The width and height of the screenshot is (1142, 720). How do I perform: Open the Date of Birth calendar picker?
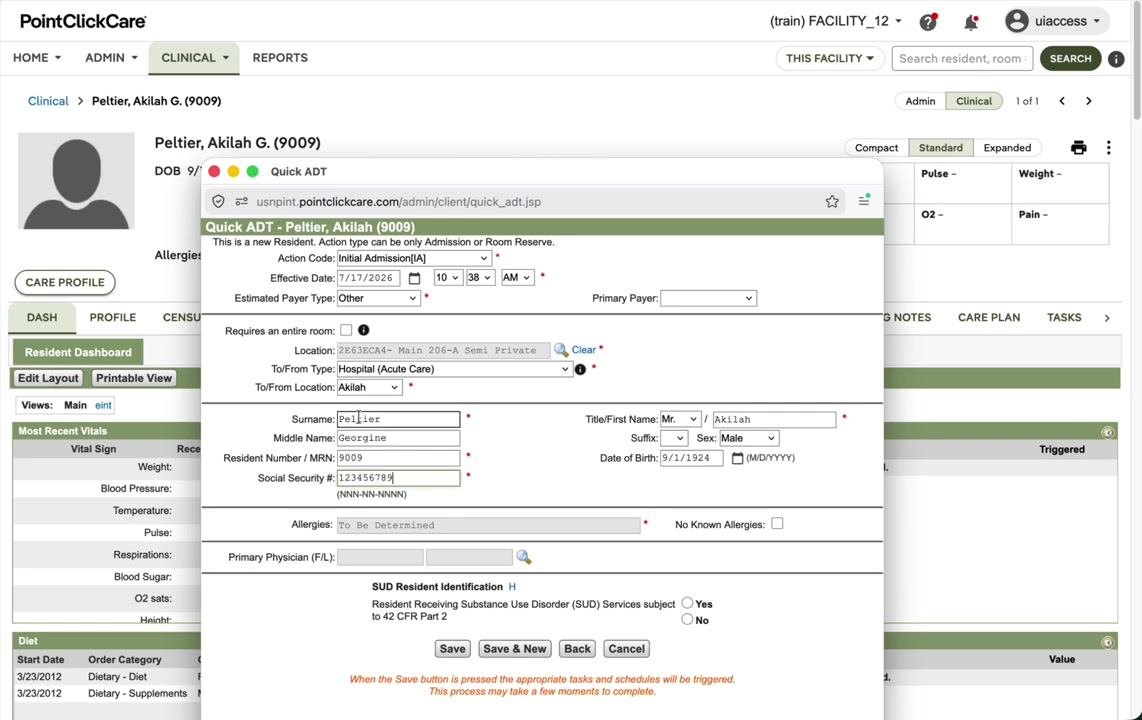737,458
